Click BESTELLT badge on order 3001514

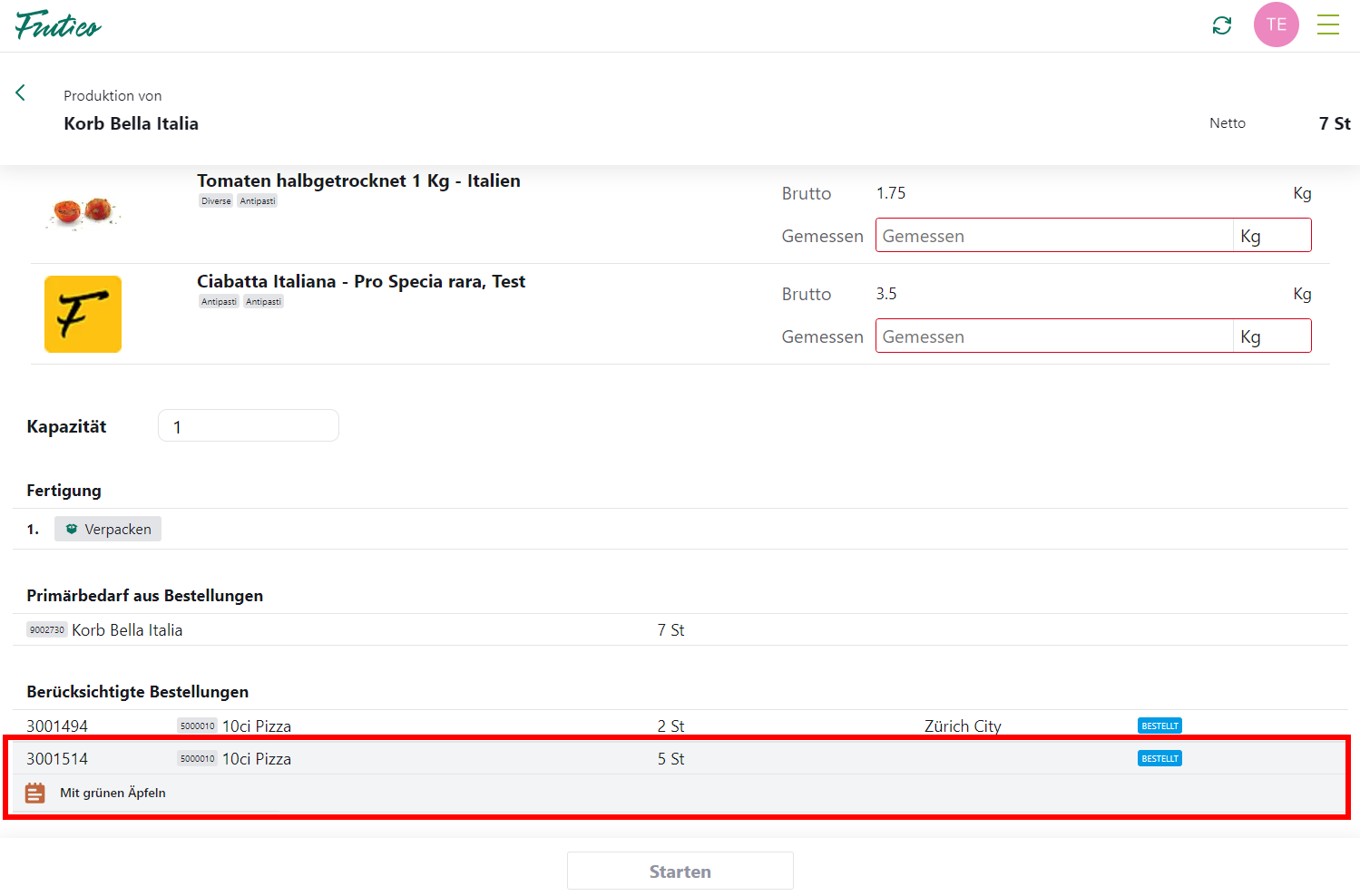[x=1159, y=759]
